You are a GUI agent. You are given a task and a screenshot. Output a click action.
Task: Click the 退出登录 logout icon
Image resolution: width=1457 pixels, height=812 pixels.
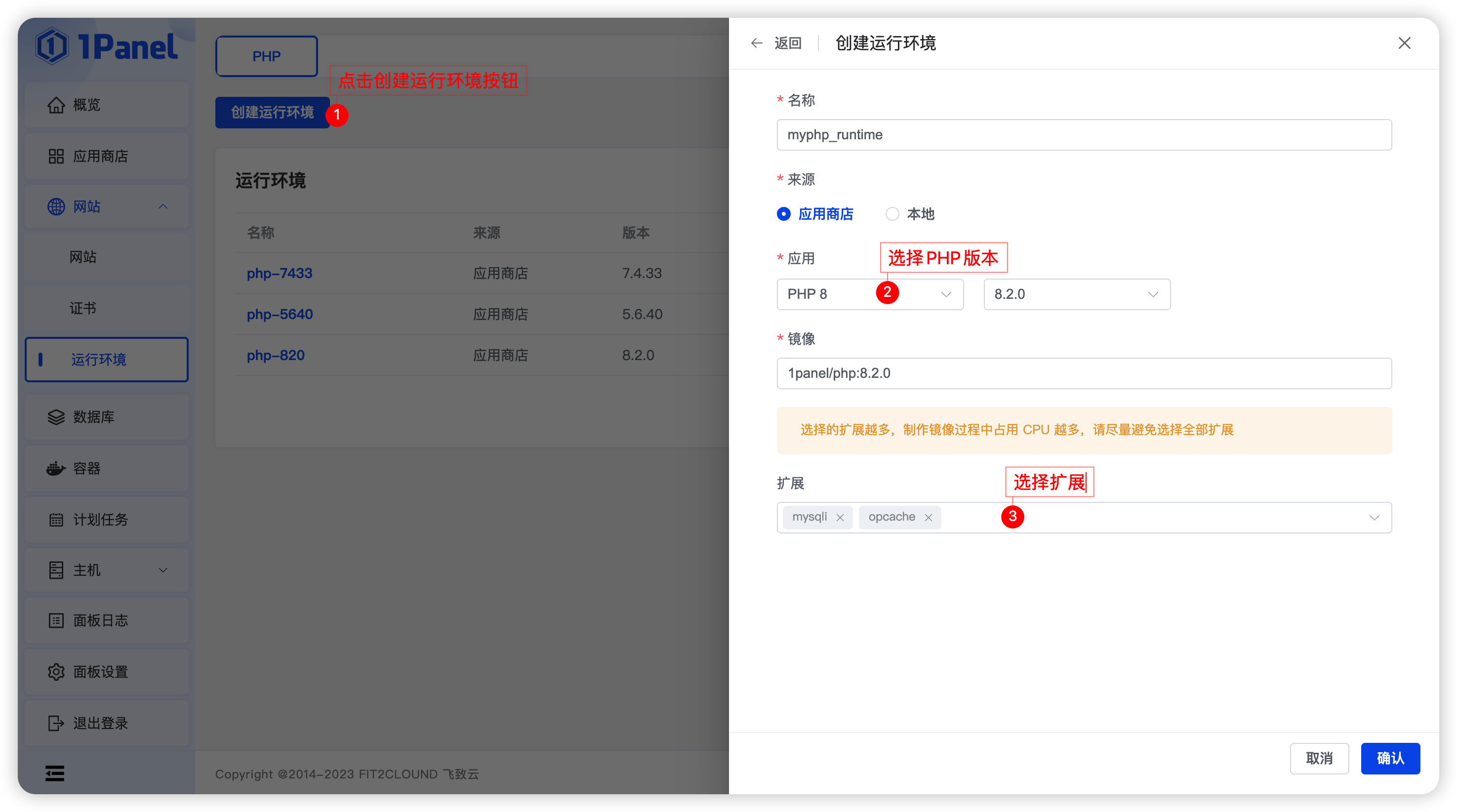(55, 723)
